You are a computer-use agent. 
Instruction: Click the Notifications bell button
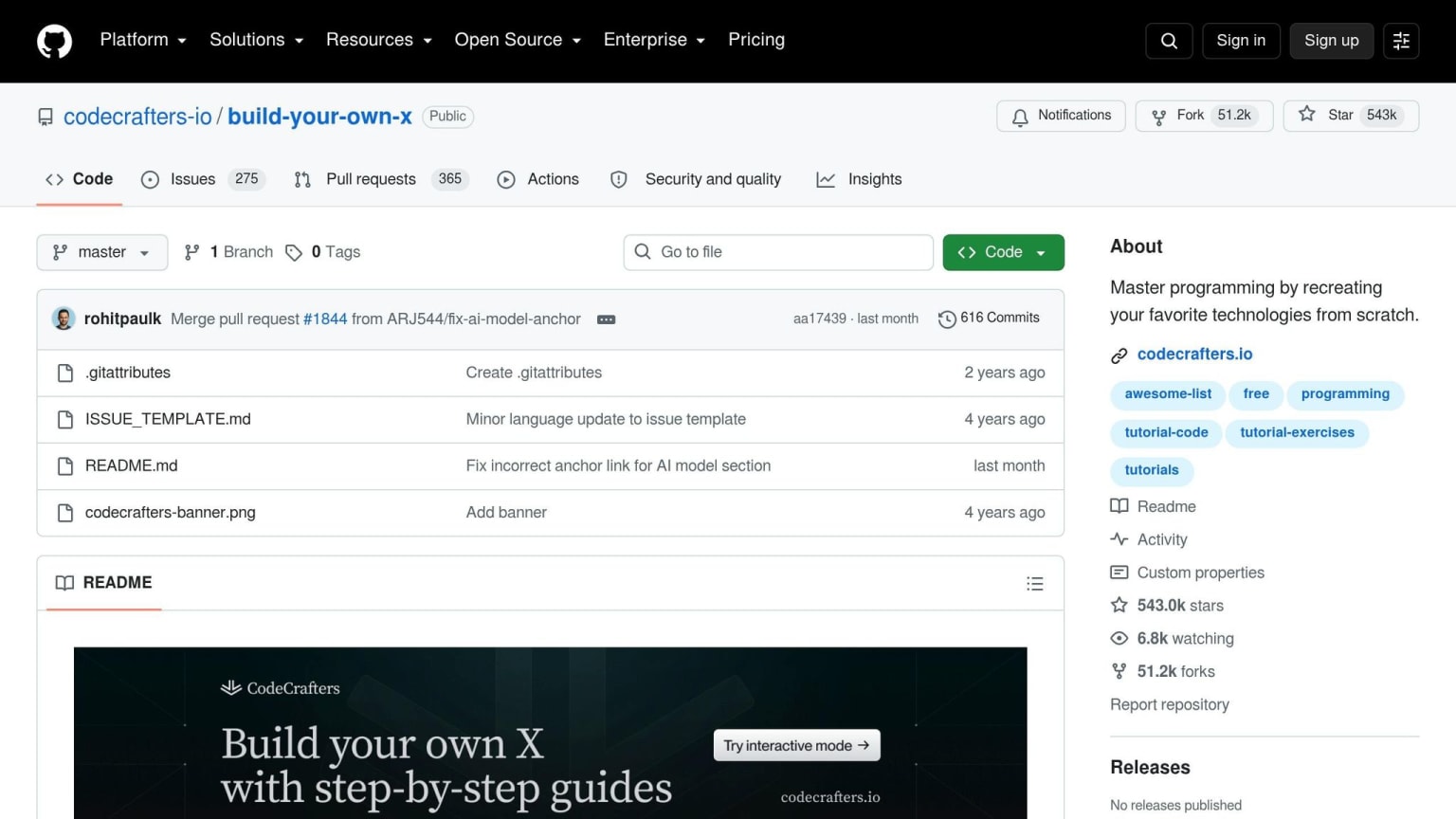[1061, 116]
